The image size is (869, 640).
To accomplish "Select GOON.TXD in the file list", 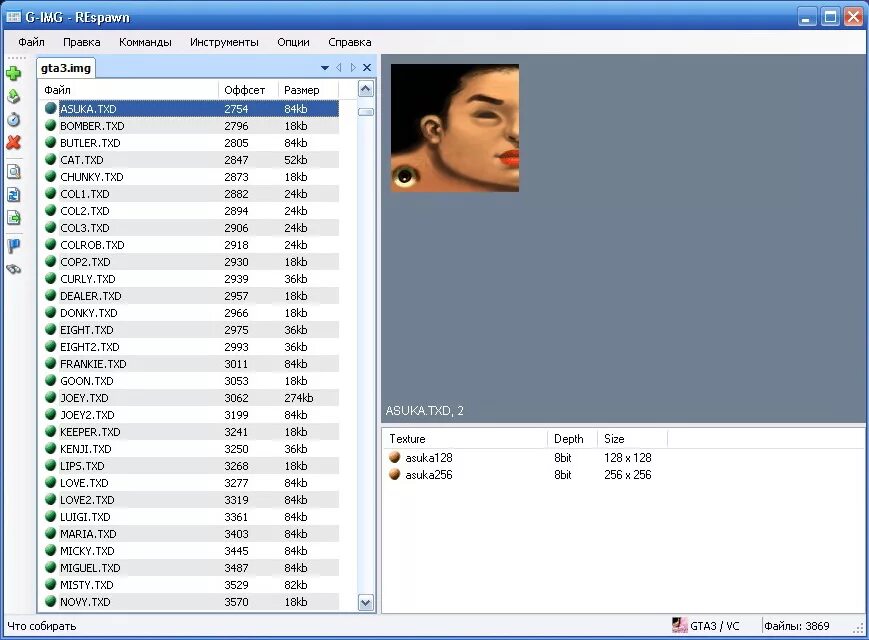I will tap(189, 381).
